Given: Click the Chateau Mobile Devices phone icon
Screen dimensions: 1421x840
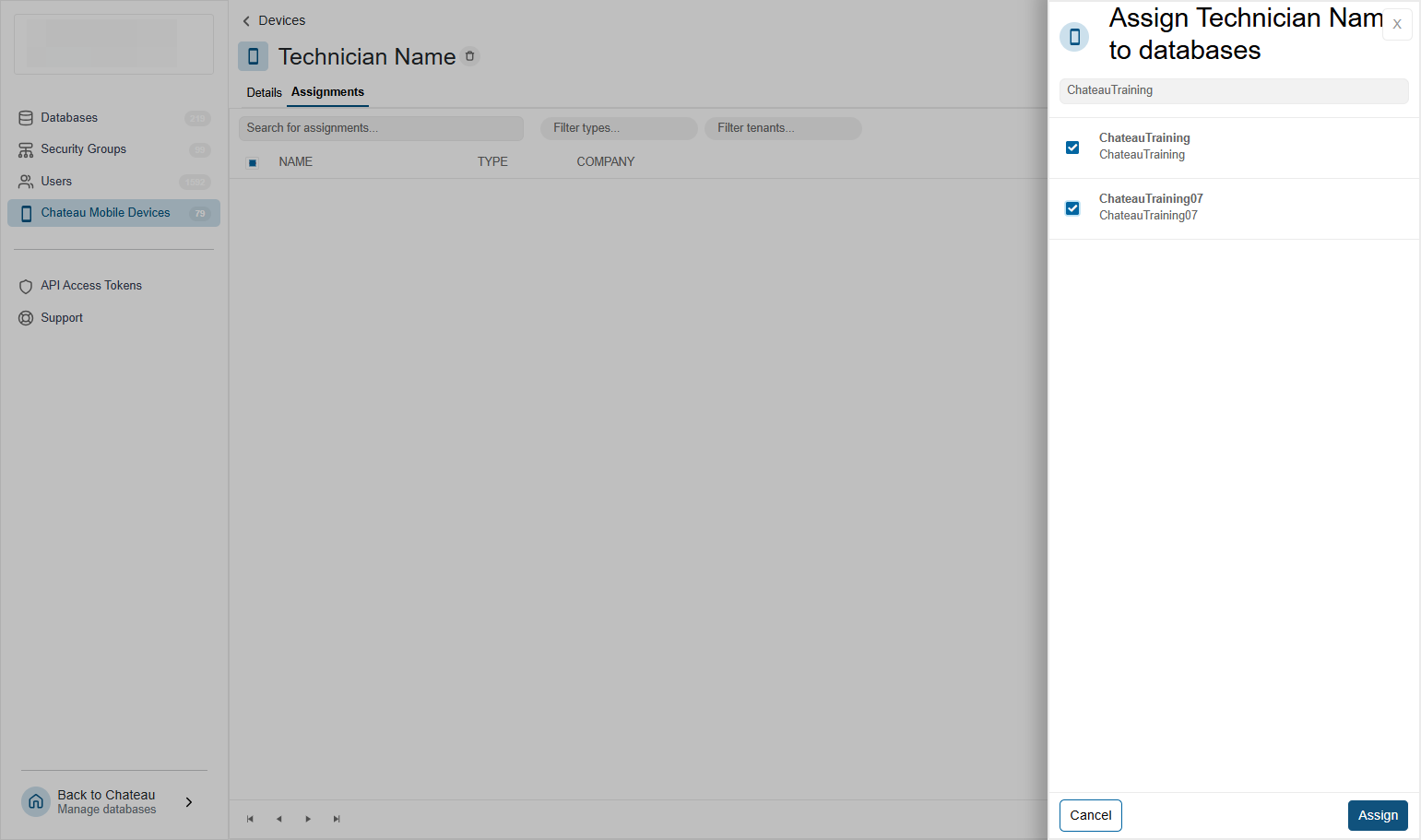Looking at the screenshot, I should (26, 213).
